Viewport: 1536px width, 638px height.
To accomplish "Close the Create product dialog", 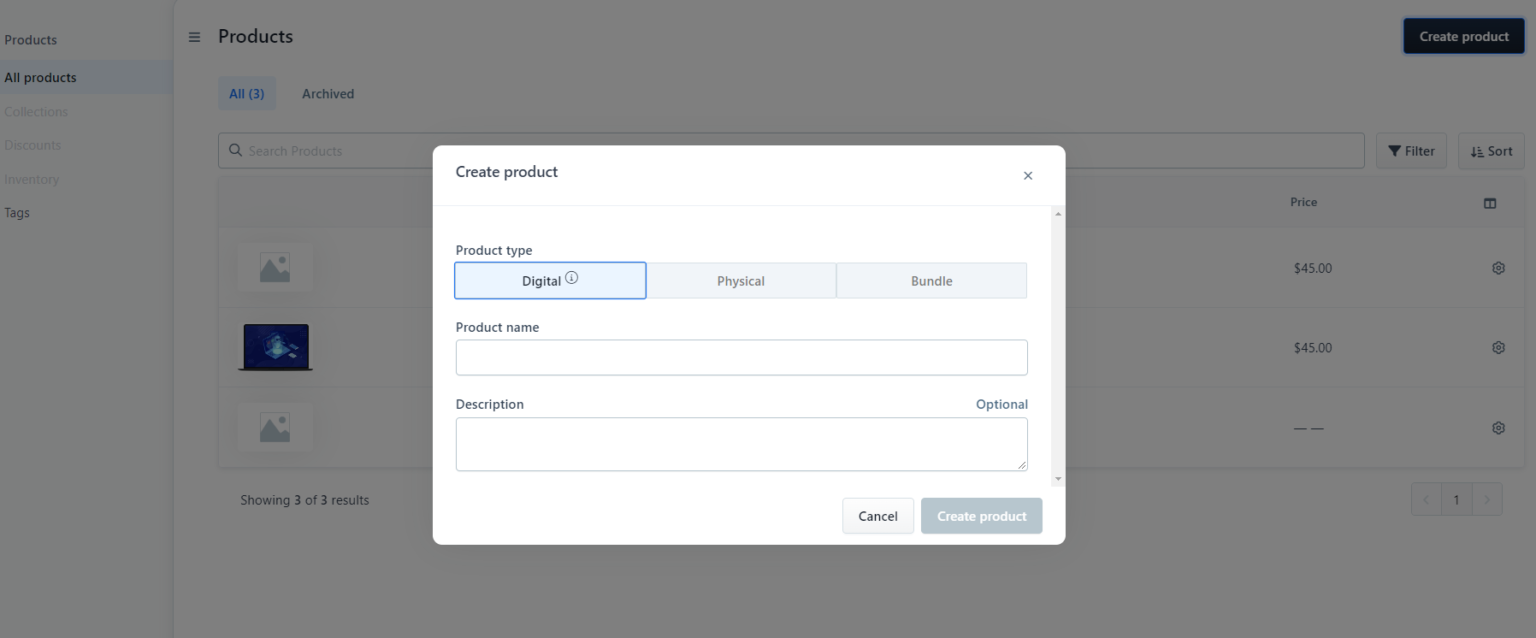I will 1027,176.
